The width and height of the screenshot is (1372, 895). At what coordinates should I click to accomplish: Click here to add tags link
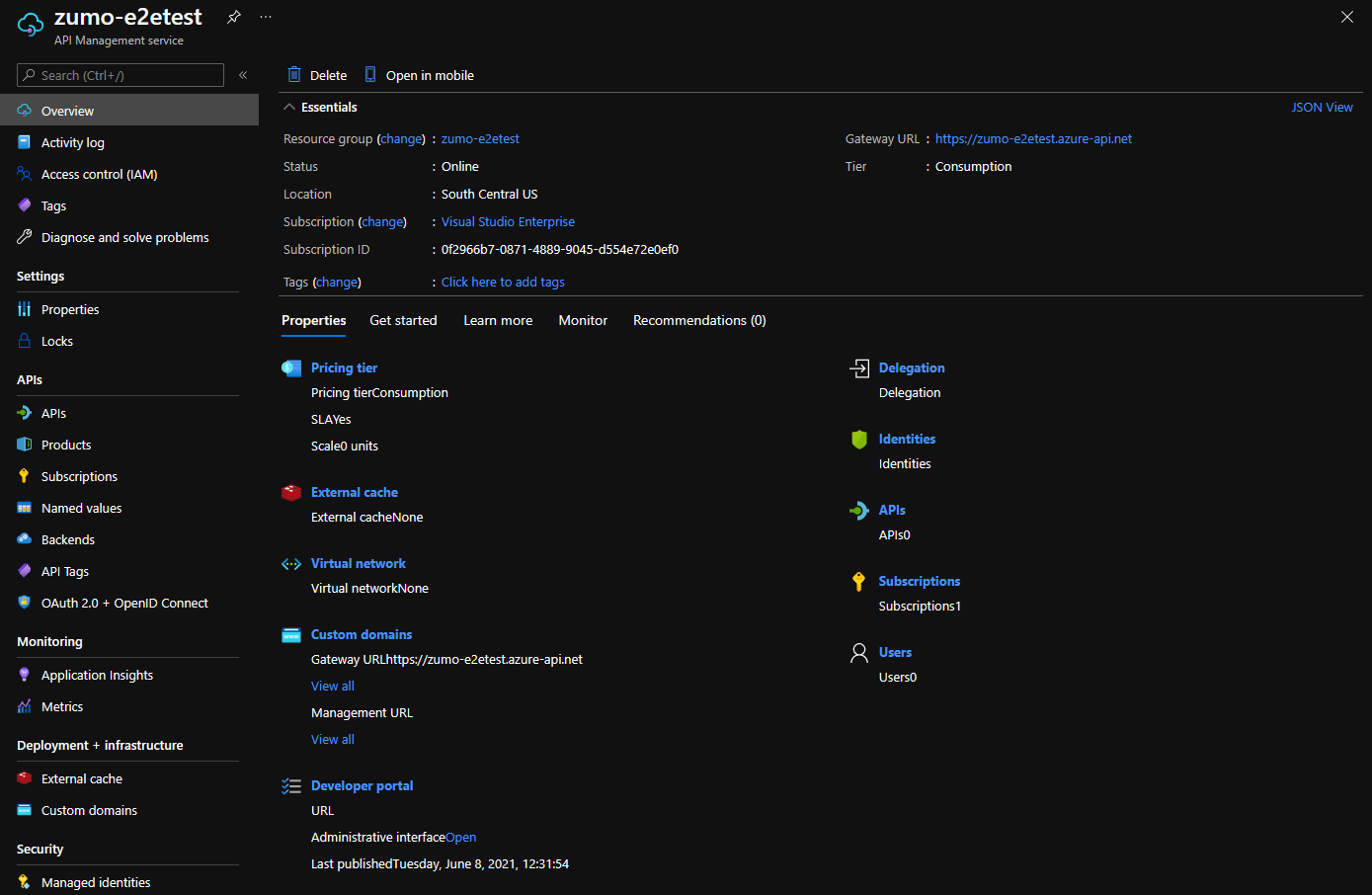pos(503,283)
